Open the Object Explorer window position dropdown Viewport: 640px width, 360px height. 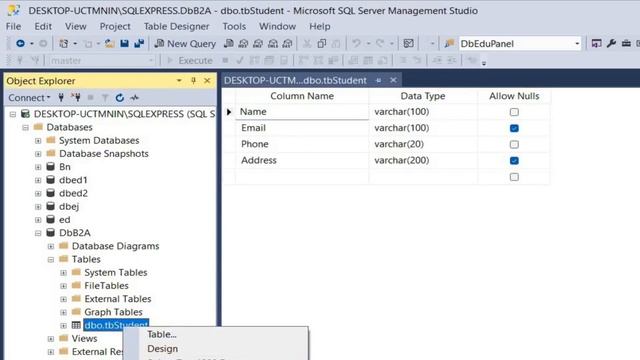pyautogui.click(x=179, y=81)
